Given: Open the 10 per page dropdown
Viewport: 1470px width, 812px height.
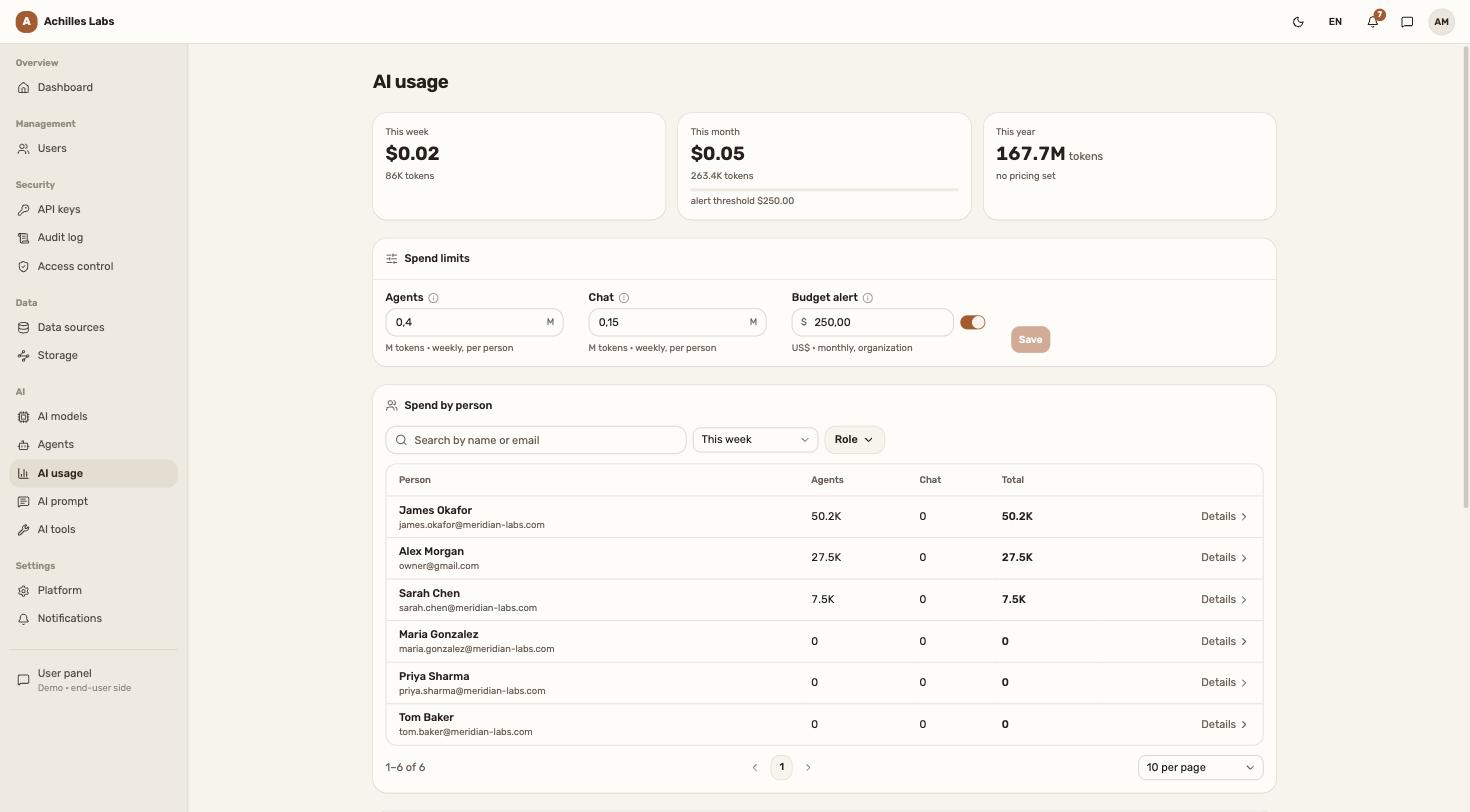Looking at the screenshot, I should (1200, 767).
